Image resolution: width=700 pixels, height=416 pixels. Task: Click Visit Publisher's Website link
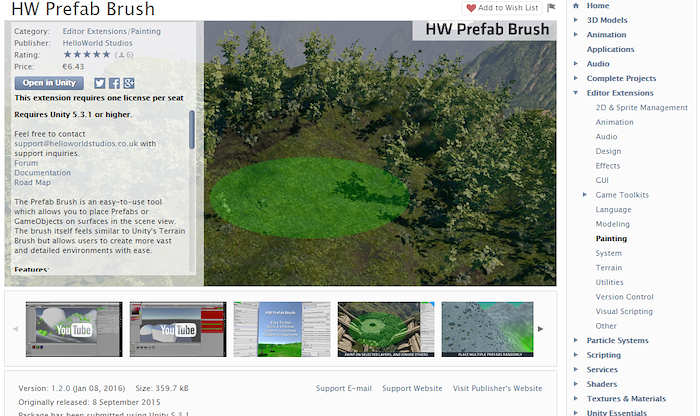[x=497, y=388]
